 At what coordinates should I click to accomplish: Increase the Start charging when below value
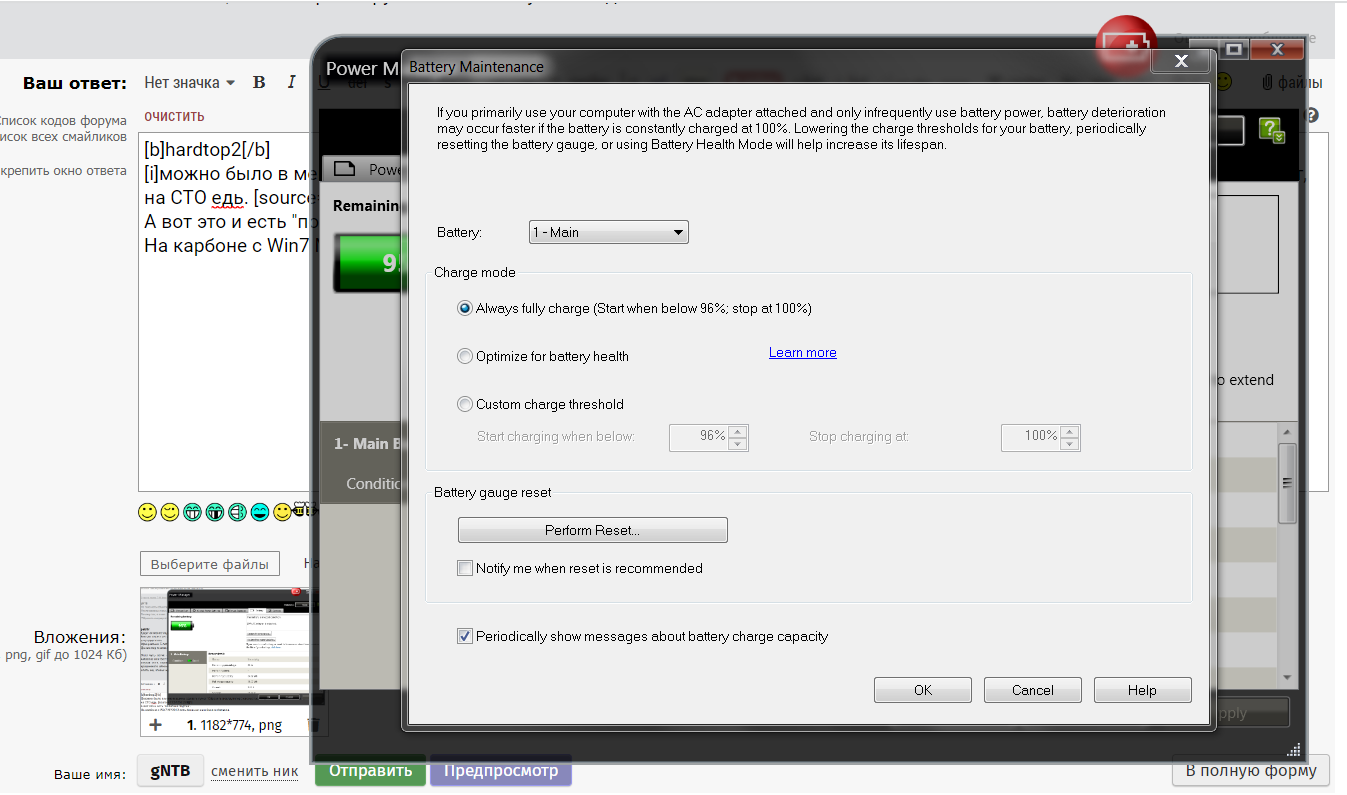pyautogui.click(x=738, y=432)
